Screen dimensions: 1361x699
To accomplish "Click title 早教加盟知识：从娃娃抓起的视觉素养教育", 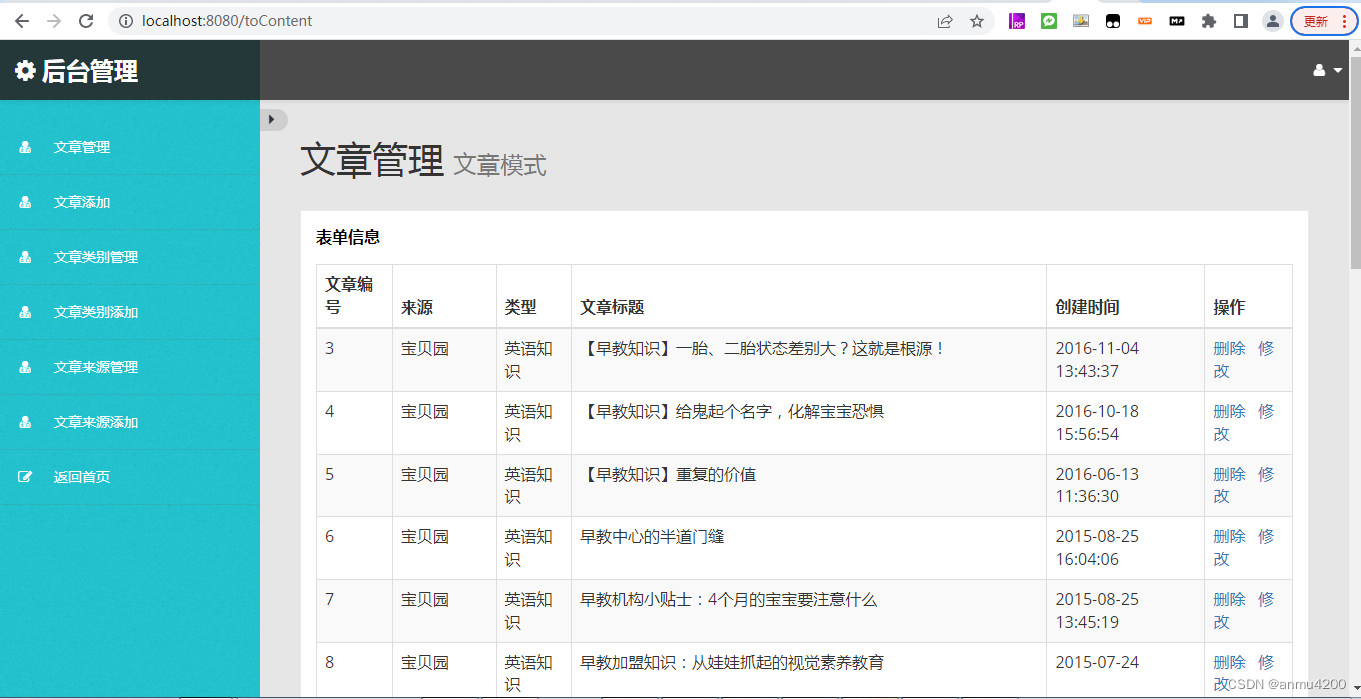I will [732, 662].
